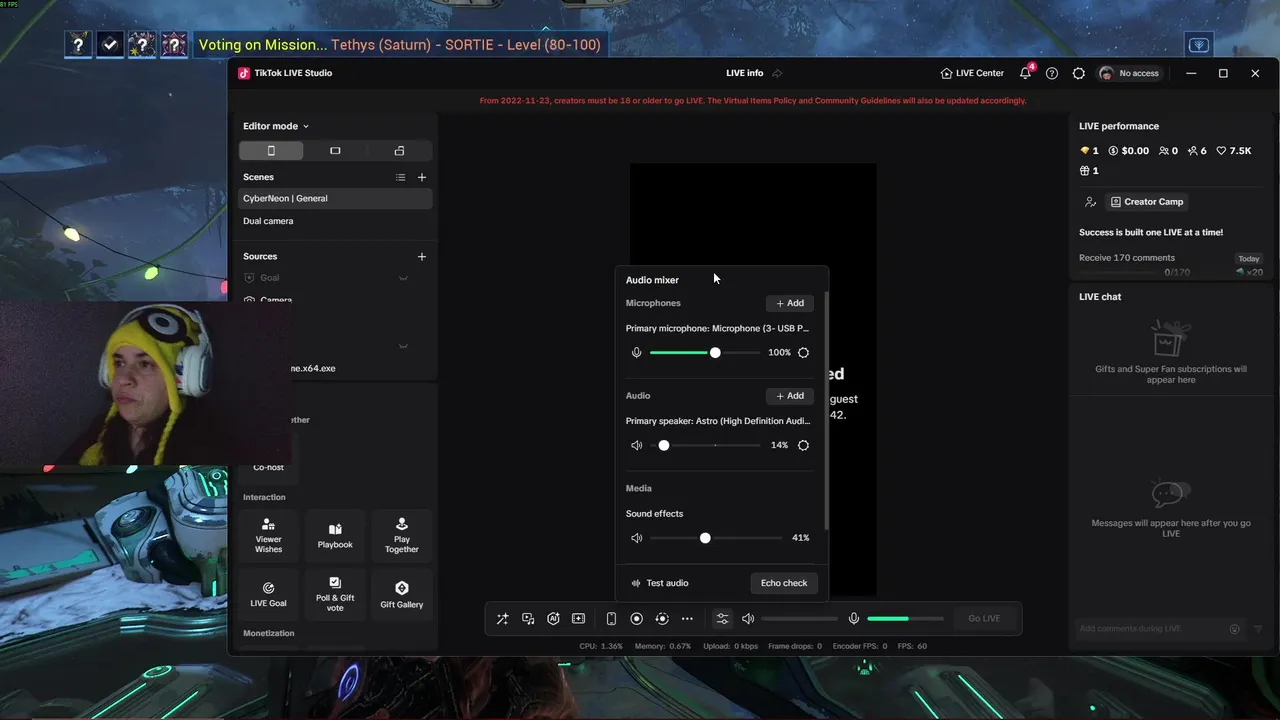The height and width of the screenshot is (720, 1280).
Task: Mute the Sound effects media audio
Action: [636, 538]
